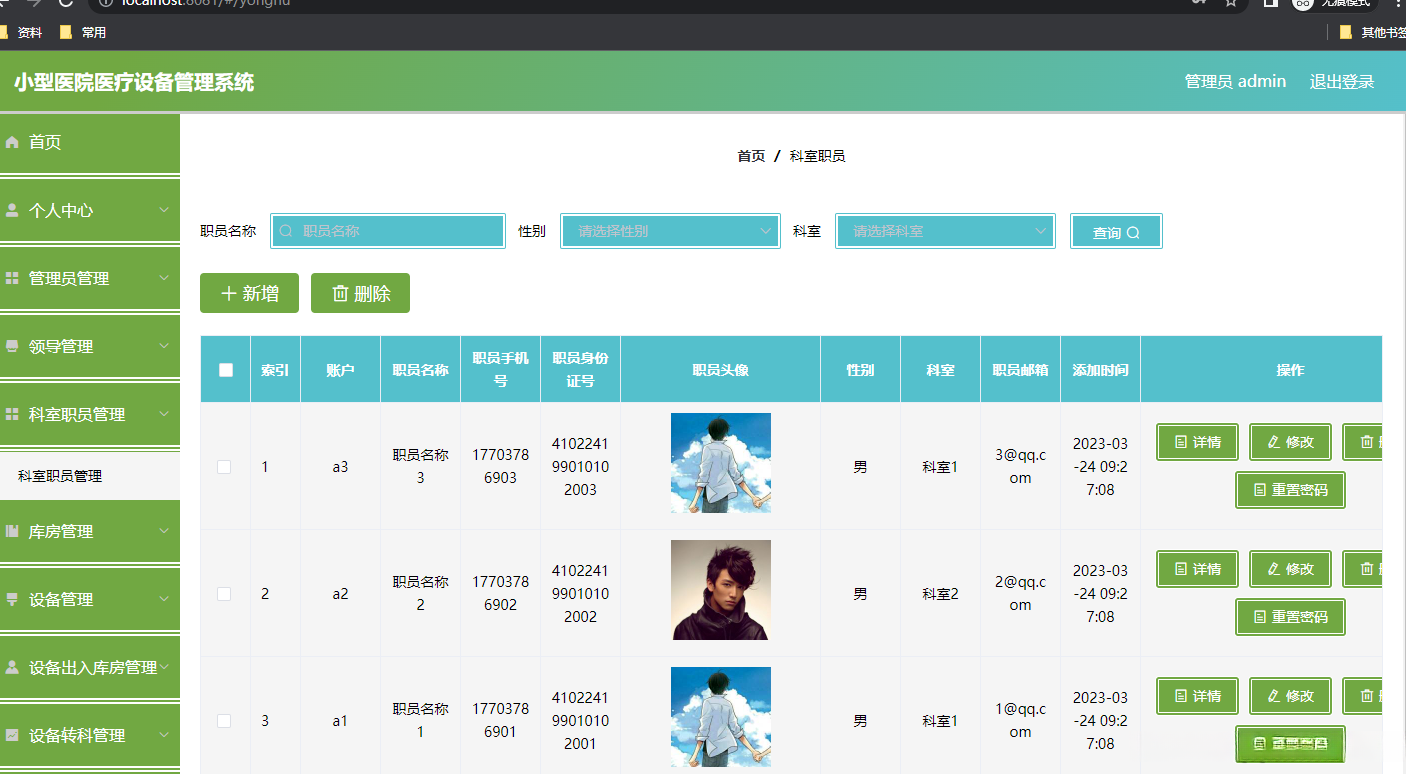This screenshot has width=1406, height=774.
Task: Click the 3@qq.com email cell
Action: 1020,467
